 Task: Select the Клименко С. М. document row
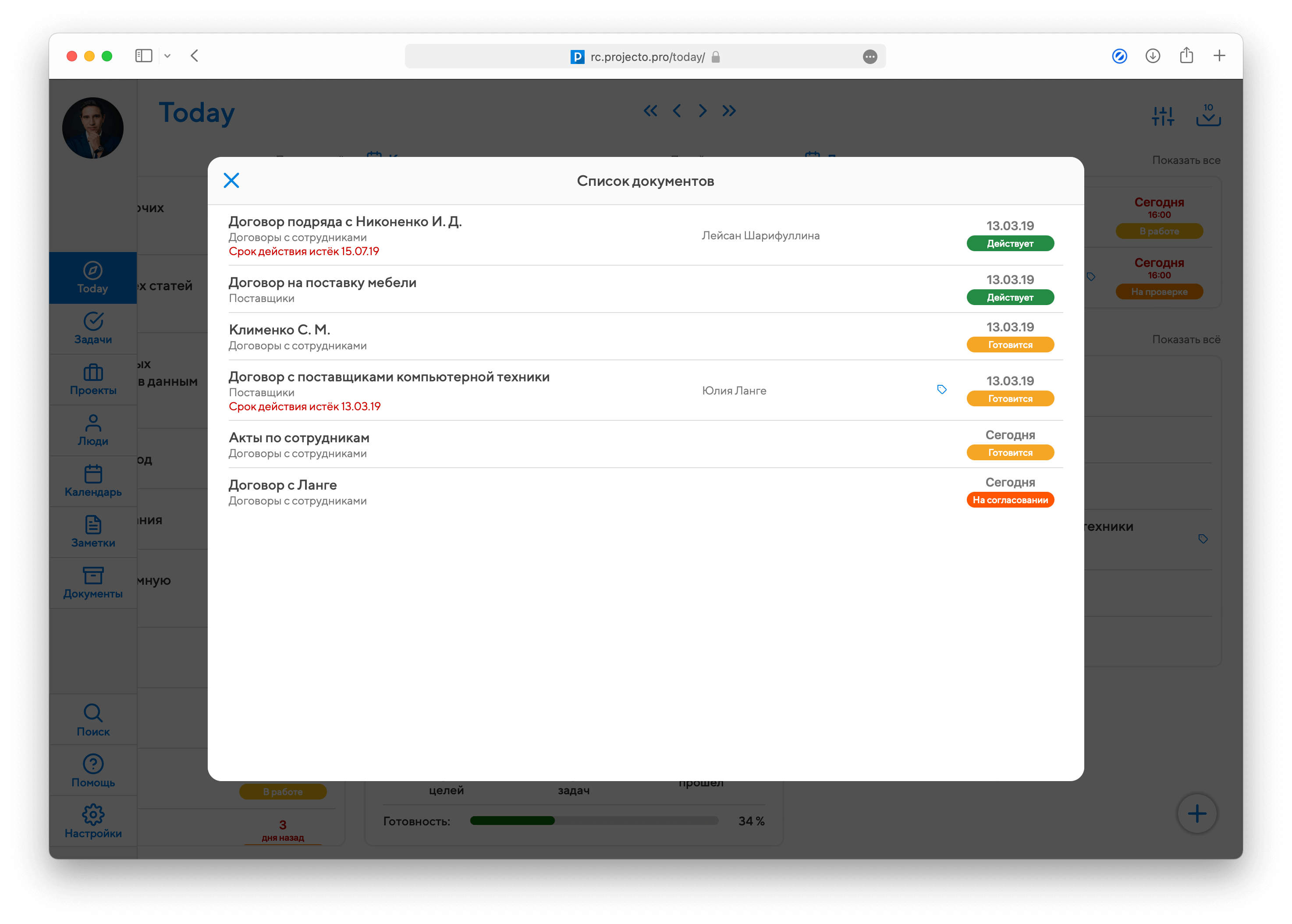(279, 330)
